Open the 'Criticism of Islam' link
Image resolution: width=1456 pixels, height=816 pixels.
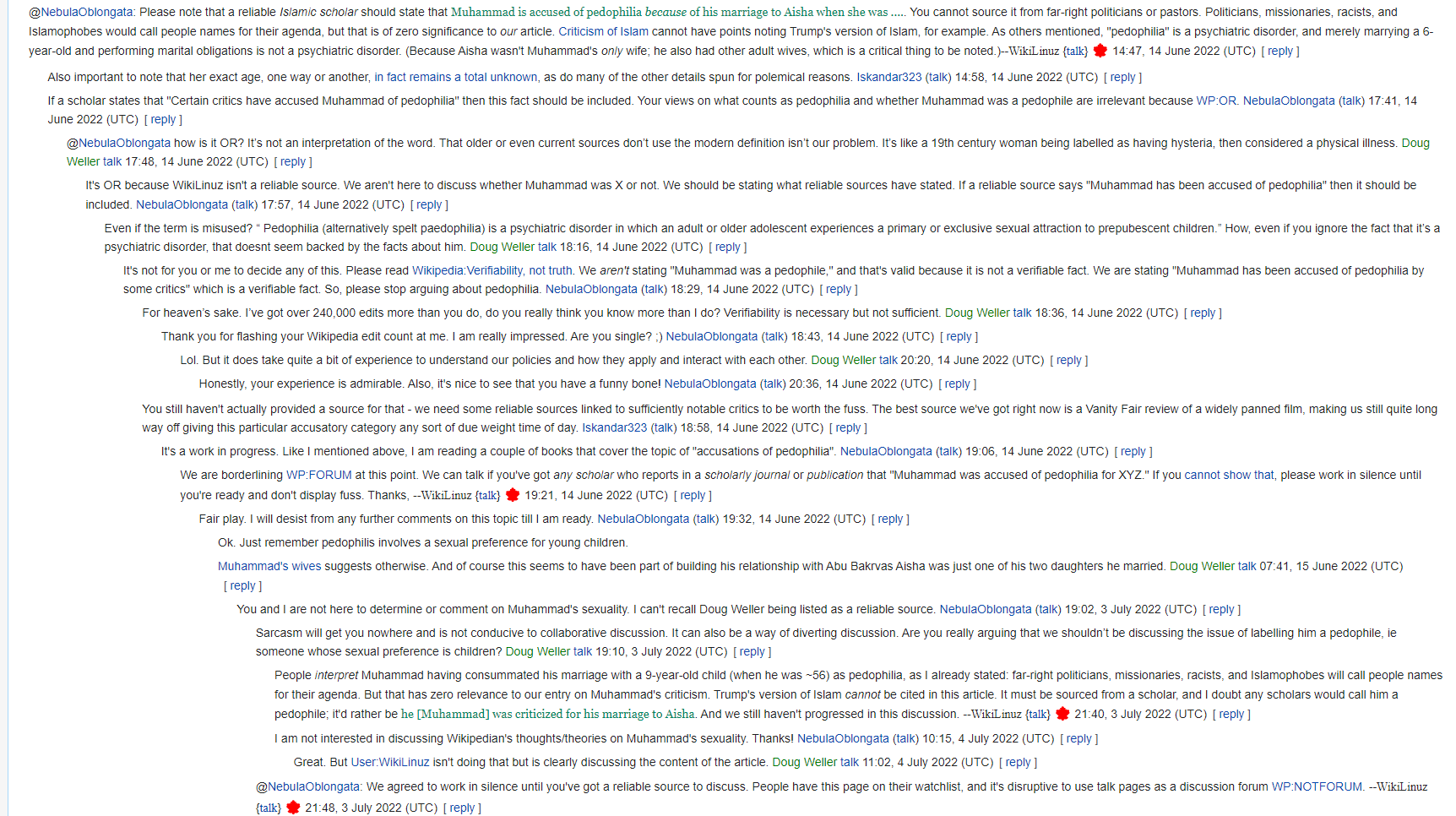[x=604, y=31]
